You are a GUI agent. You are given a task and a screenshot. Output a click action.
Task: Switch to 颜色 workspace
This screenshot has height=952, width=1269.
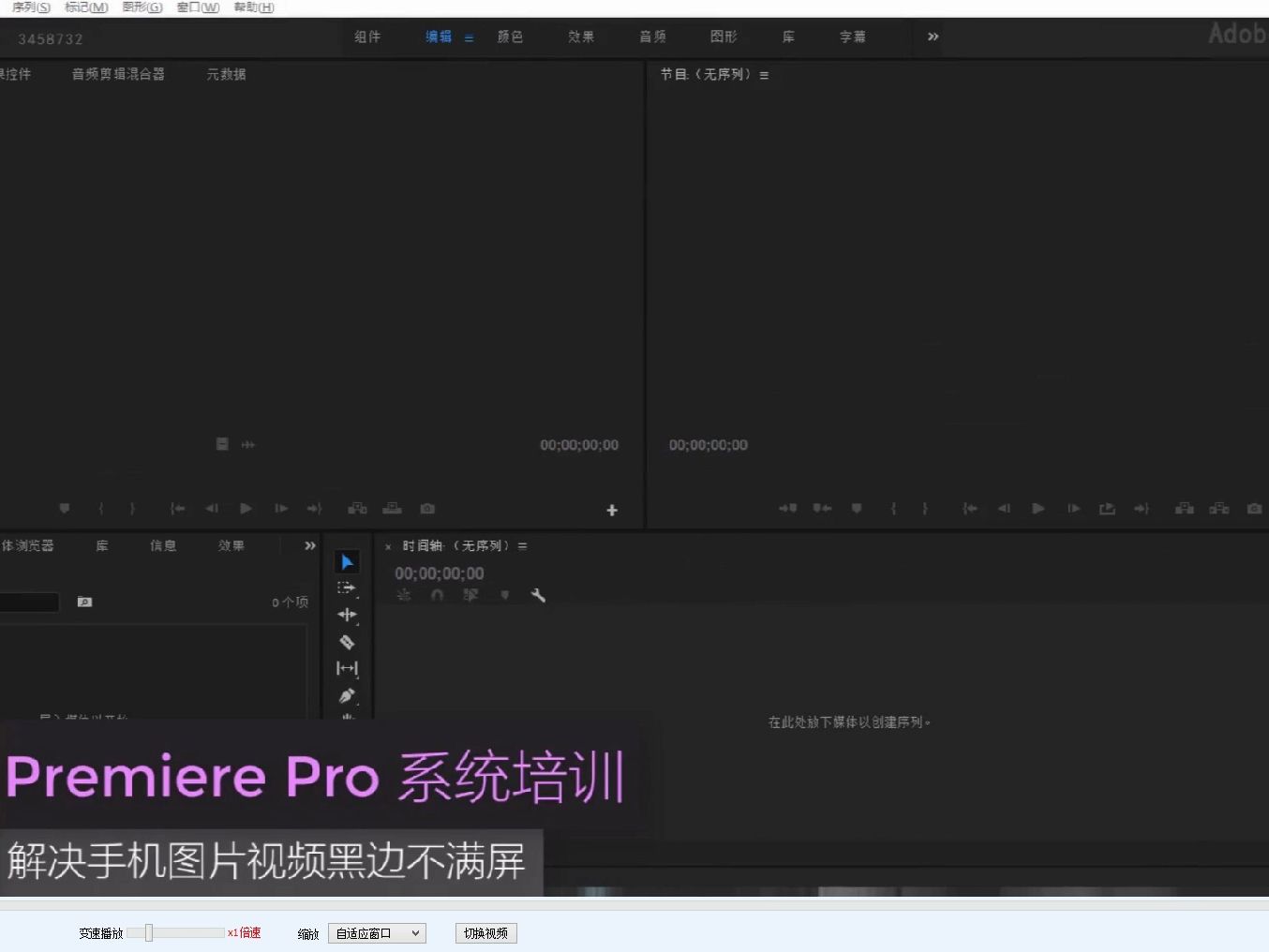pyautogui.click(x=510, y=37)
